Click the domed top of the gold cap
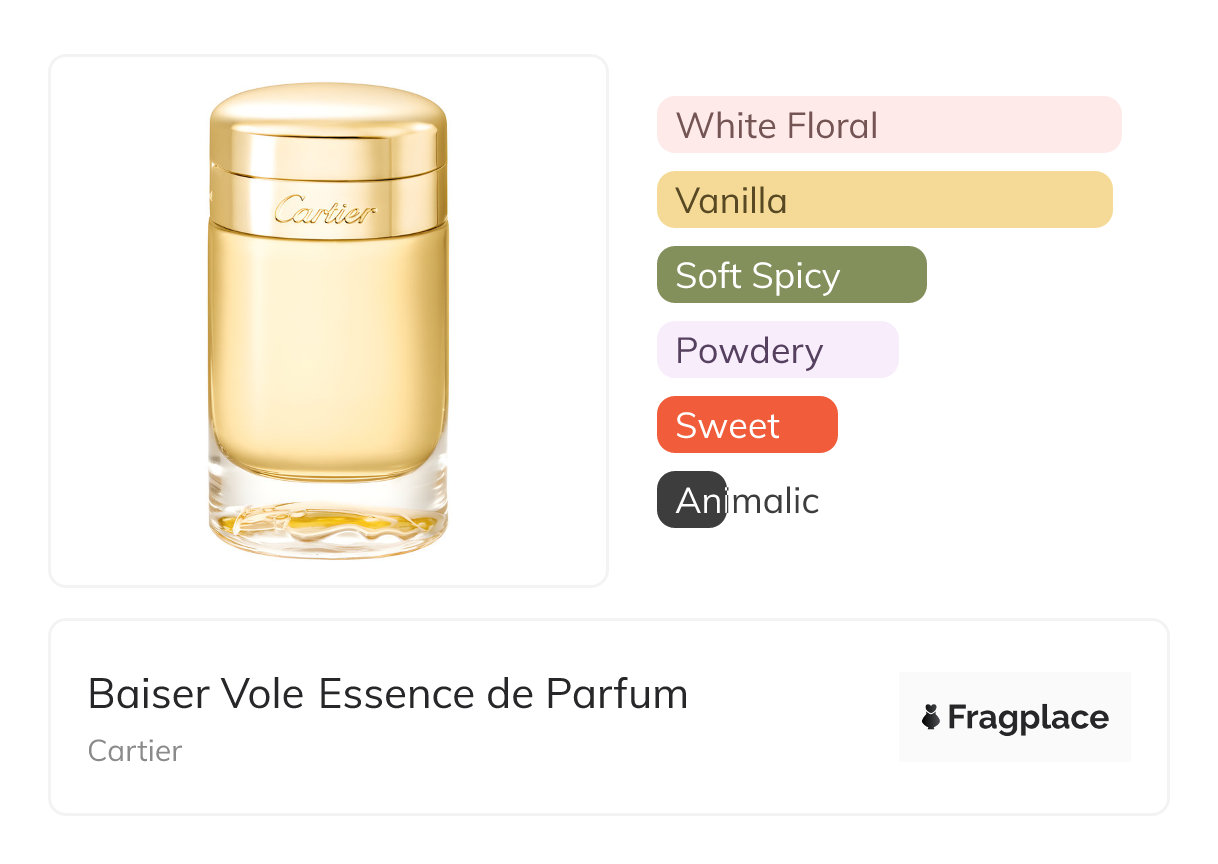1218x864 pixels. click(x=327, y=105)
